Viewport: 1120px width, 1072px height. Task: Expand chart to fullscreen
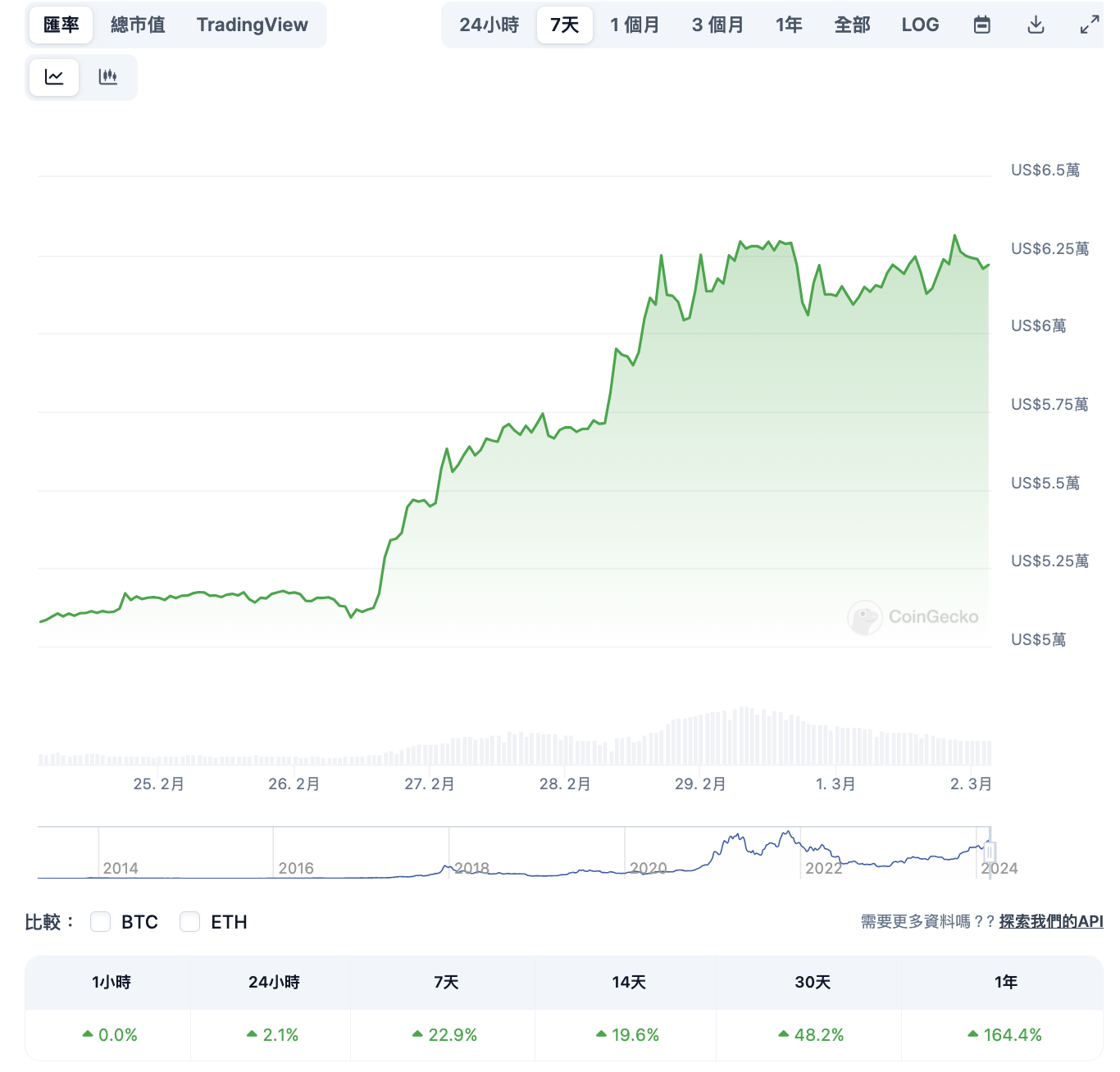click(x=1089, y=25)
